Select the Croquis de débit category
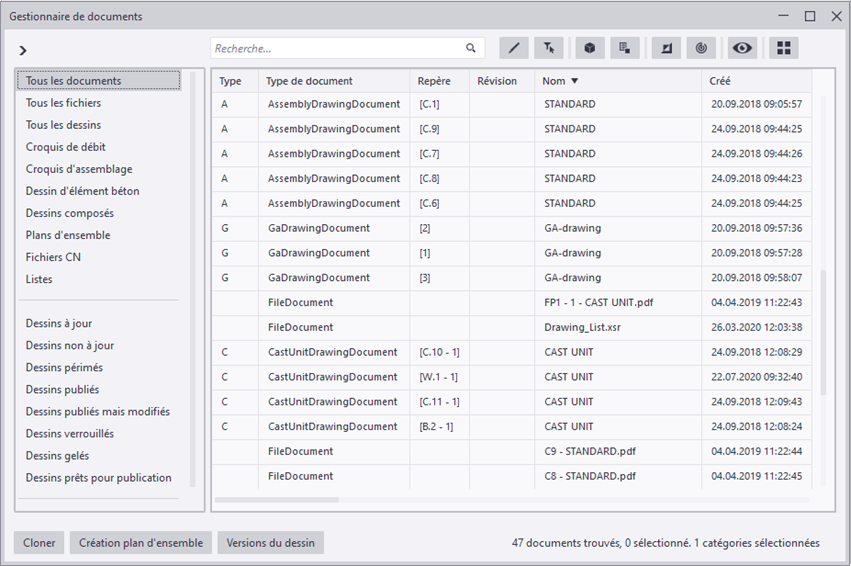The image size is (851, 566). [66, 147]
